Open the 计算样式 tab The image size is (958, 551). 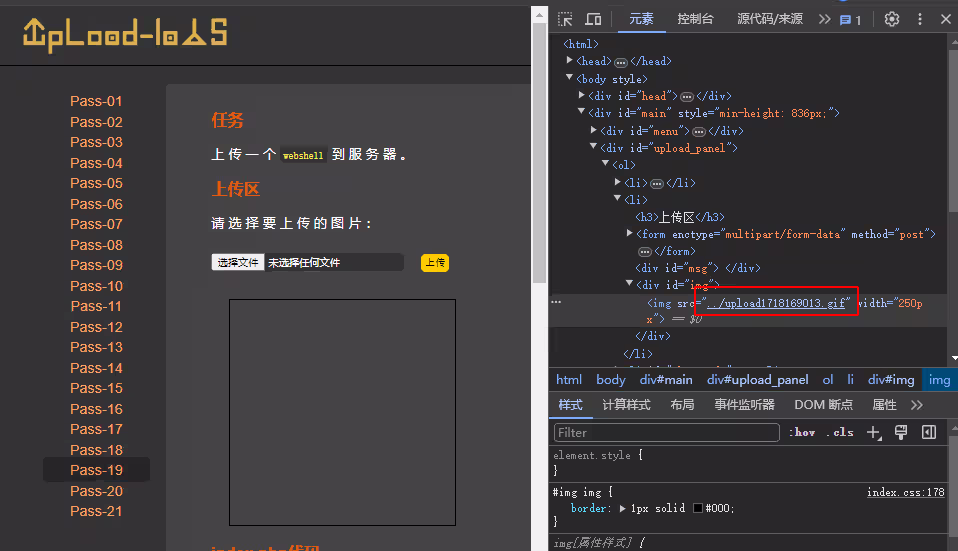626,404
